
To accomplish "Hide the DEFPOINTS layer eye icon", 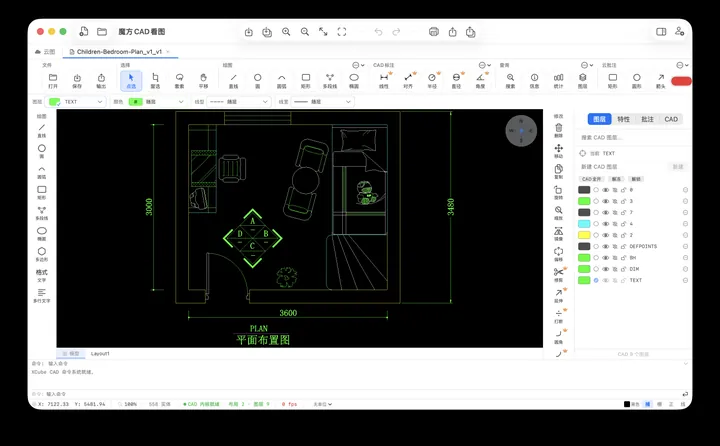I will click(x=605, y=247).
